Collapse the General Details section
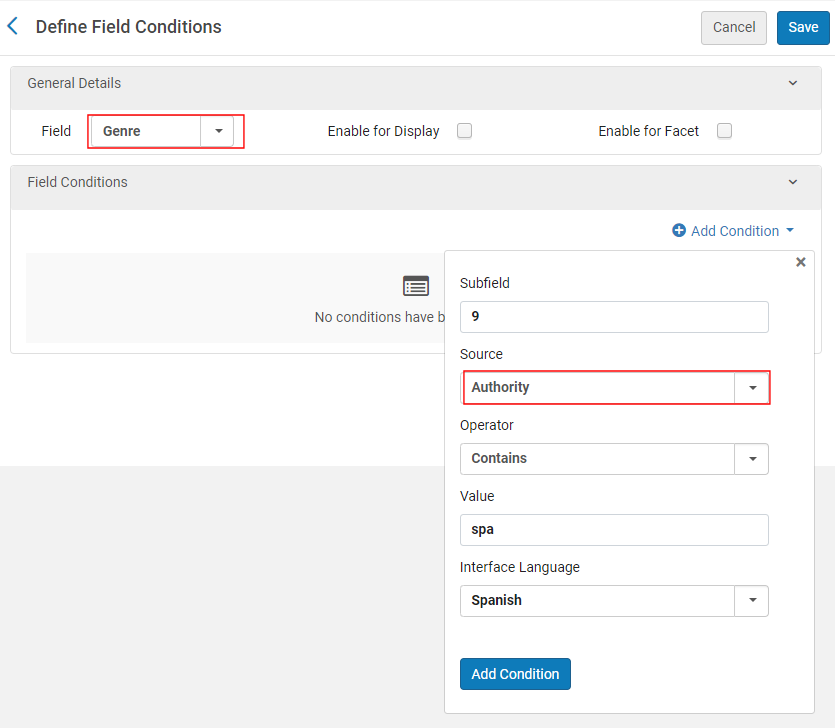 pyautogui.click(x=793, y=84)
